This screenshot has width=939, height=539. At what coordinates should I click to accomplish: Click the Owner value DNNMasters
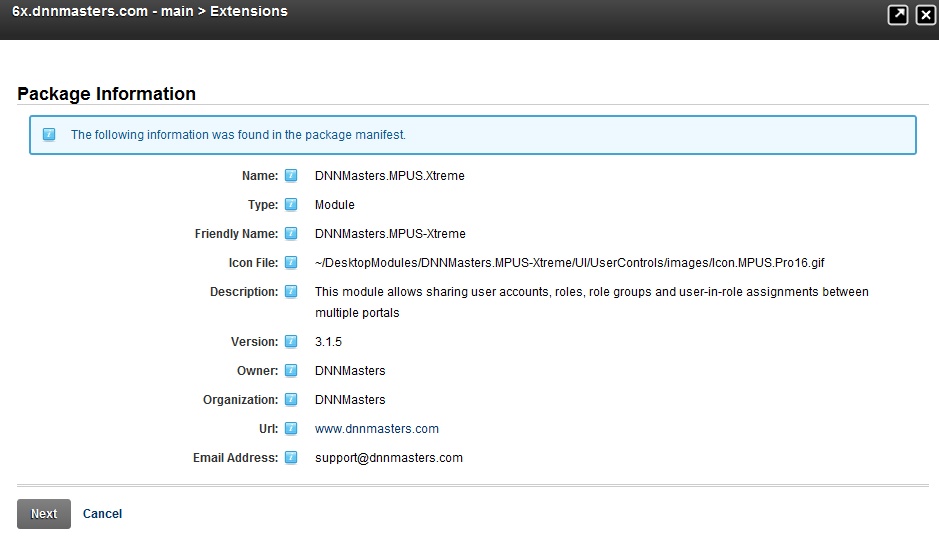tap(350, 371)
